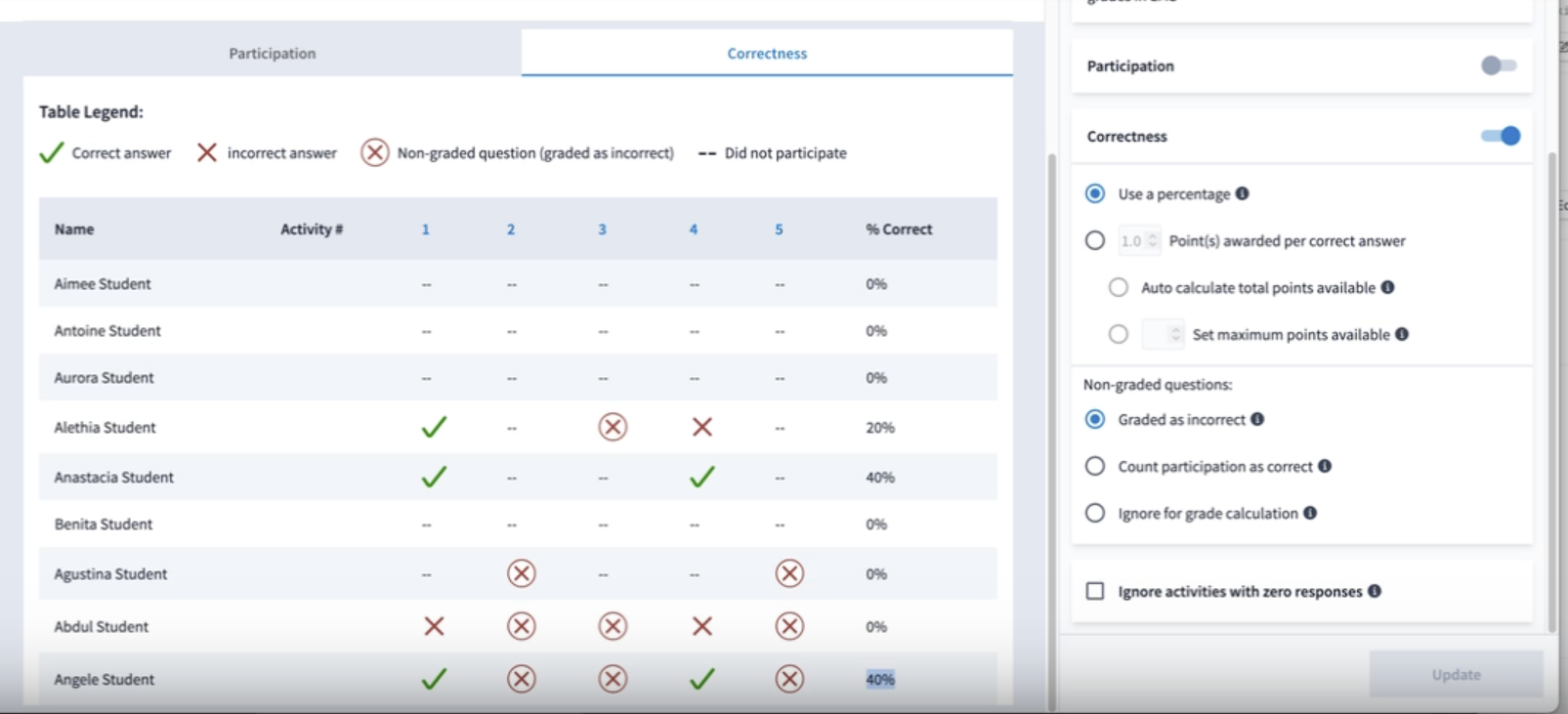Turn off the Correctness toggle switch
Image resolution: width=1568 pixels, height=714 pixels.
pos(1502,136)
